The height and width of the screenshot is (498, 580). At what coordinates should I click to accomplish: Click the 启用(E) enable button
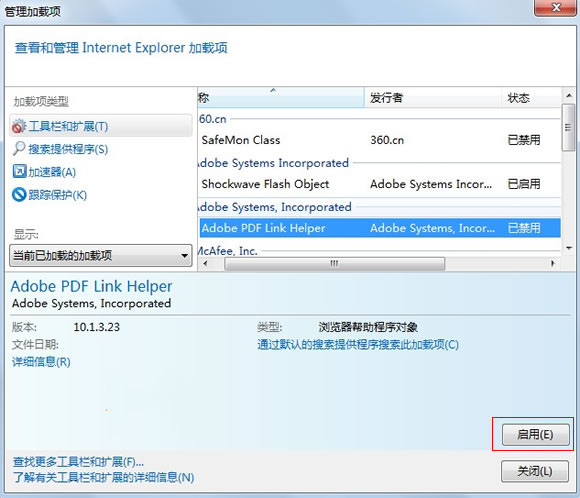(535, 434)
